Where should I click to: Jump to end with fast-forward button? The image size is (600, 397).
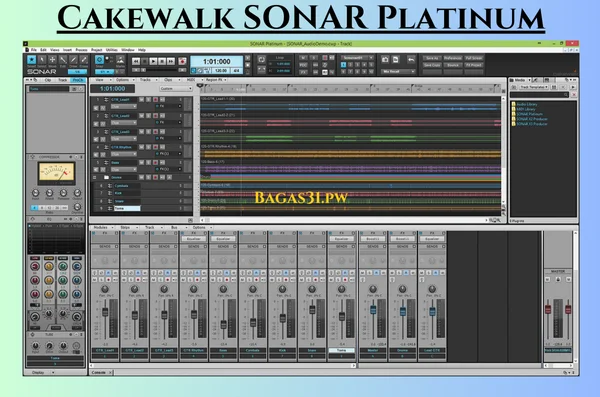click(x=171, y=61)
